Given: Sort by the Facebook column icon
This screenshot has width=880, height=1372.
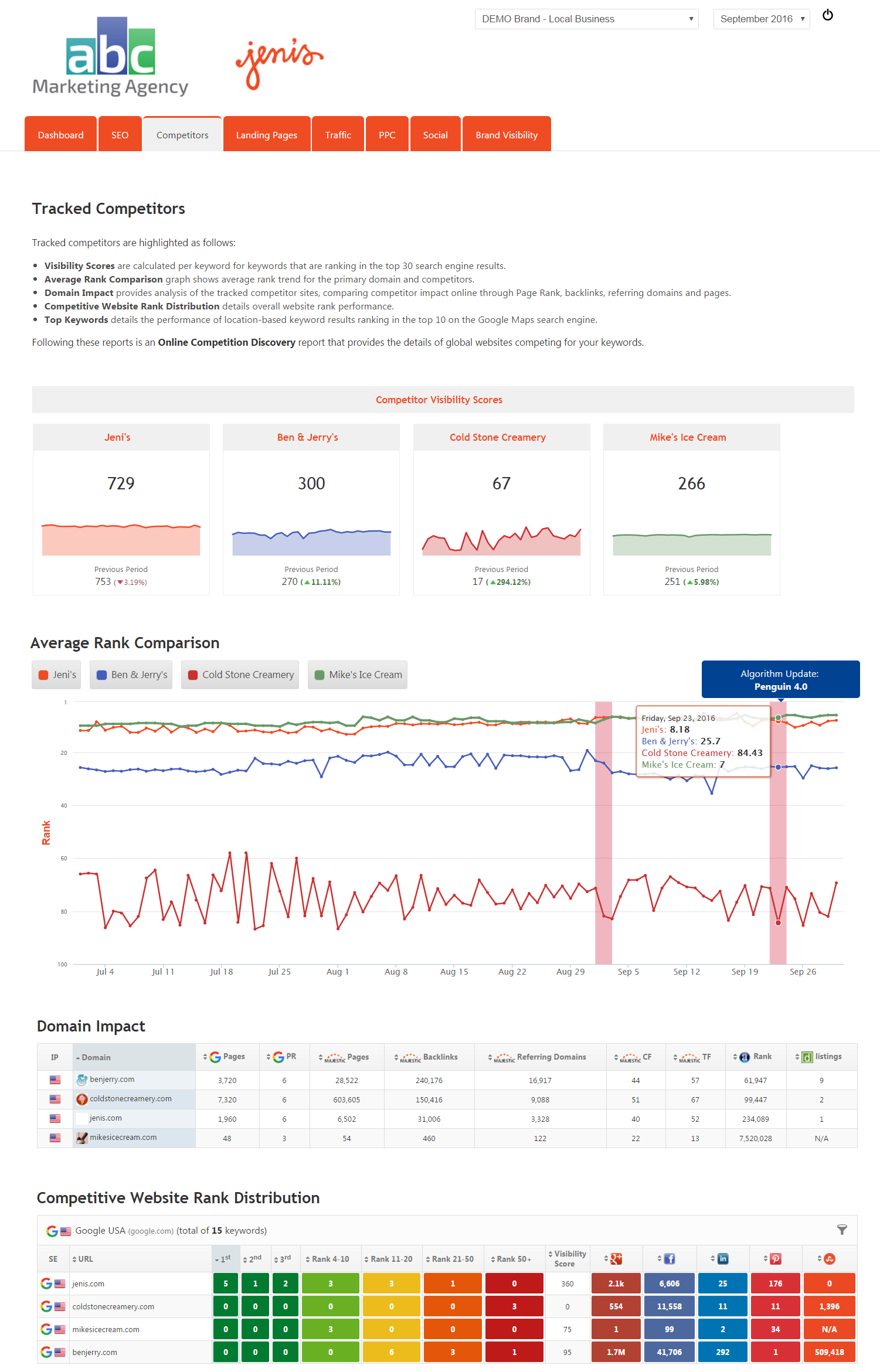Looking at the screenshot, I should pyautogui.click(x=669, y=1258).
